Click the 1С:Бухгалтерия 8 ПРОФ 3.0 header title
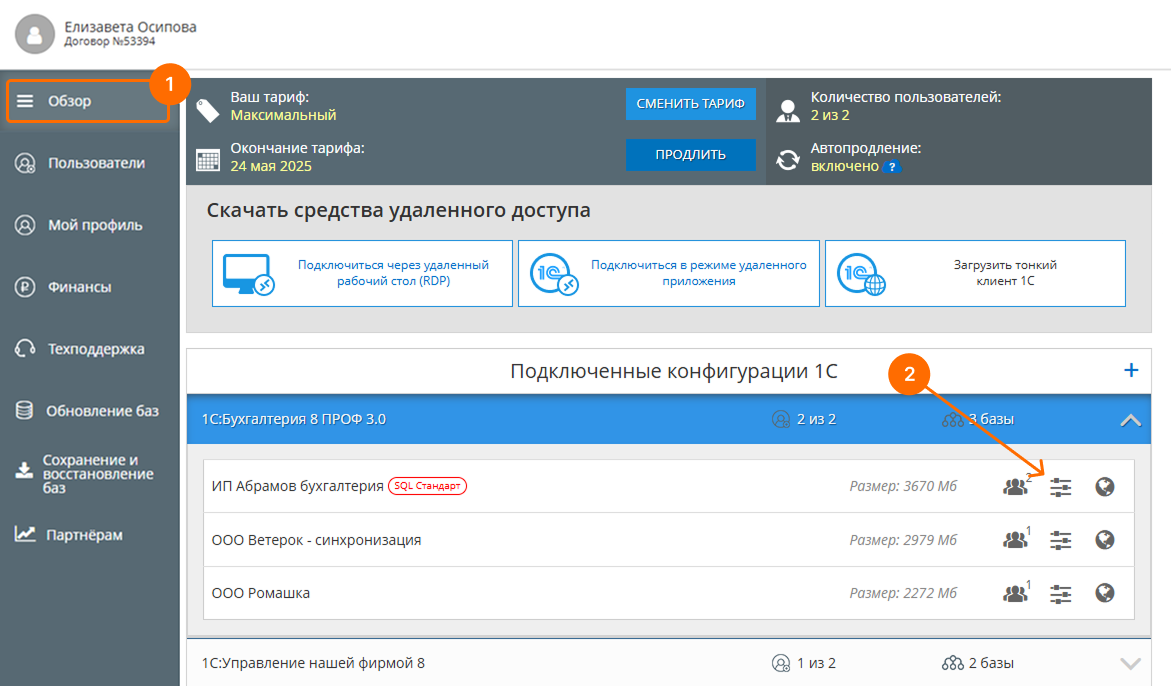Image resolution: width=1171 pixels, height=686 pixels. (293, 420)
